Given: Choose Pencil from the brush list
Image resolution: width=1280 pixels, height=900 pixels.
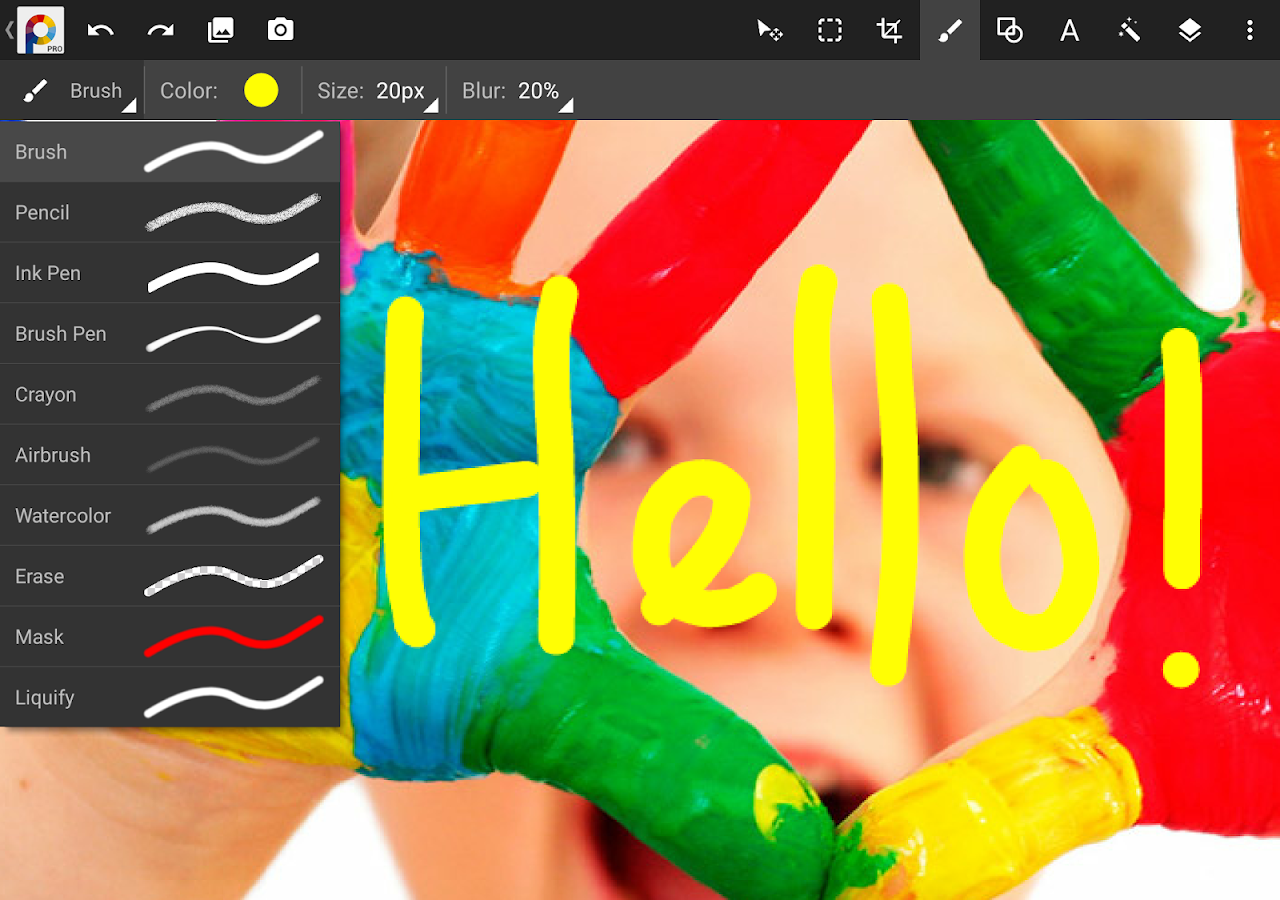Looking at the screenshot, I should coord(170,212).
